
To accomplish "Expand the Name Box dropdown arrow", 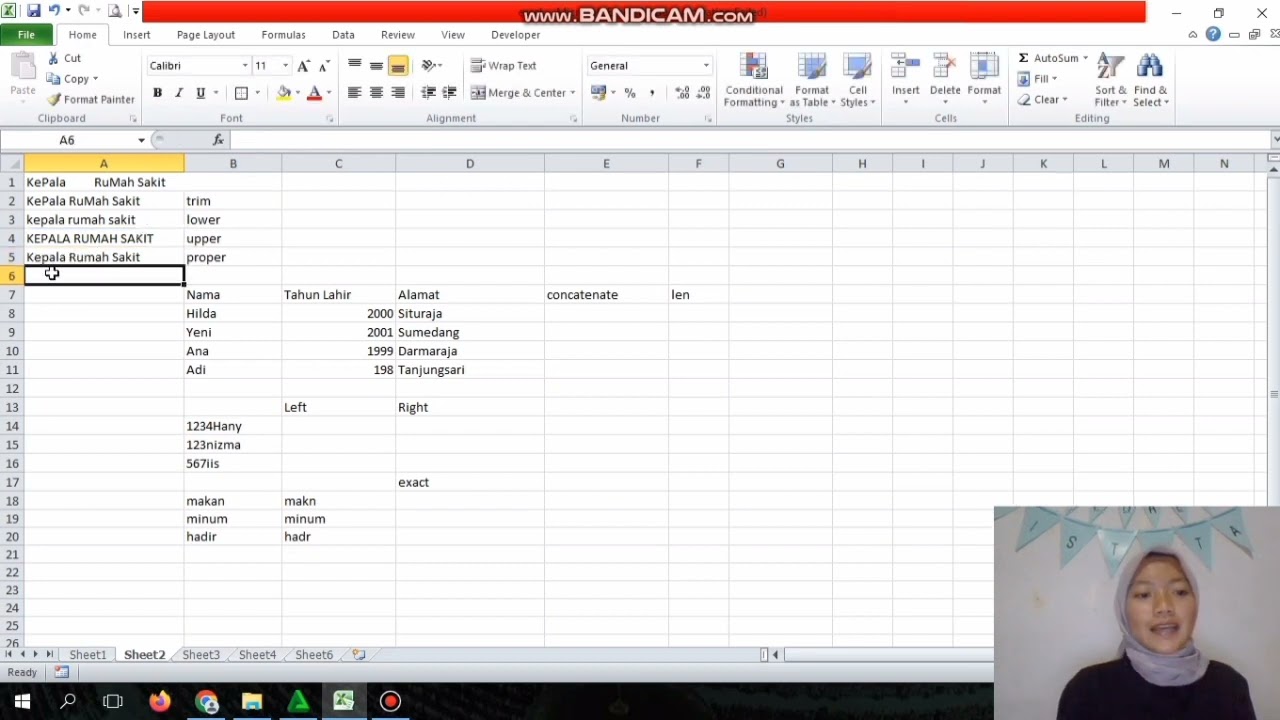I will click(x=141, y=140).
